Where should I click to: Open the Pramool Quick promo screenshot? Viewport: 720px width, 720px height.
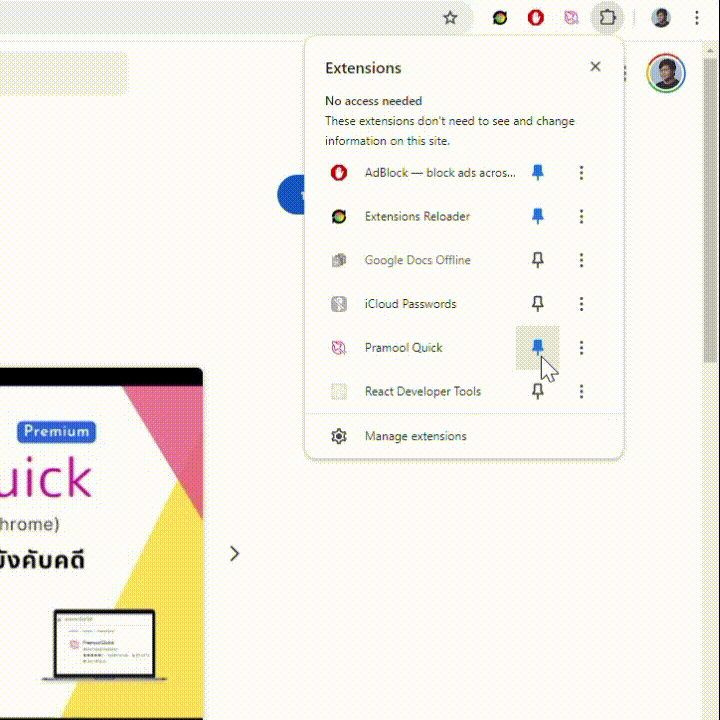click(101, 543)
